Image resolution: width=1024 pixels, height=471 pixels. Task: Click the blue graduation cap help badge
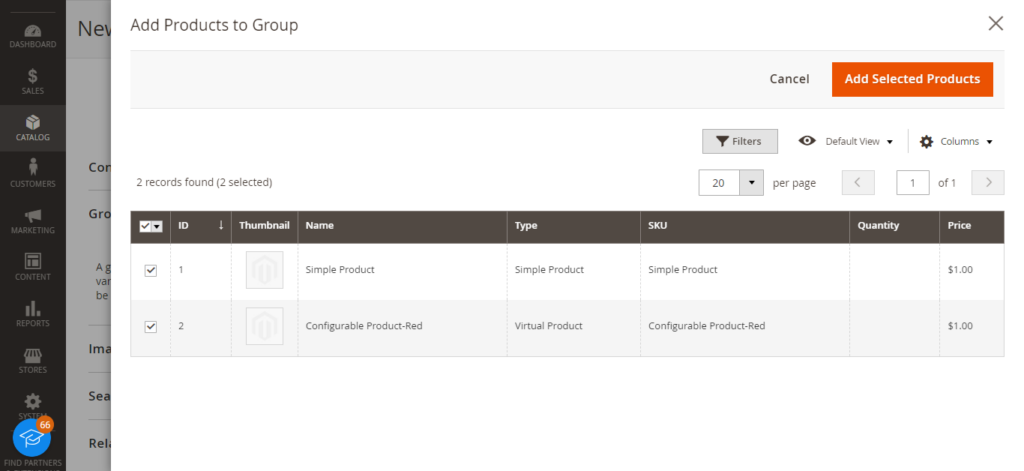point(32,437)
